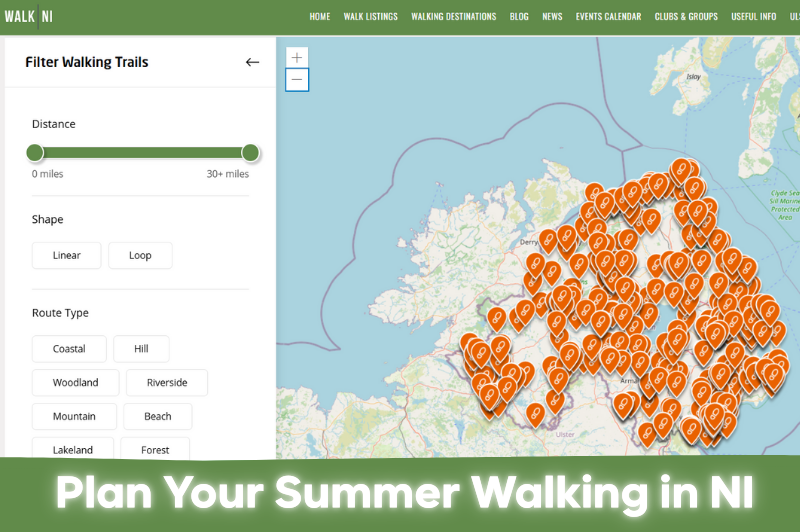This screenshot has height=532, width=800.
Task: Zoom out on the map
Action: point(297,80)
